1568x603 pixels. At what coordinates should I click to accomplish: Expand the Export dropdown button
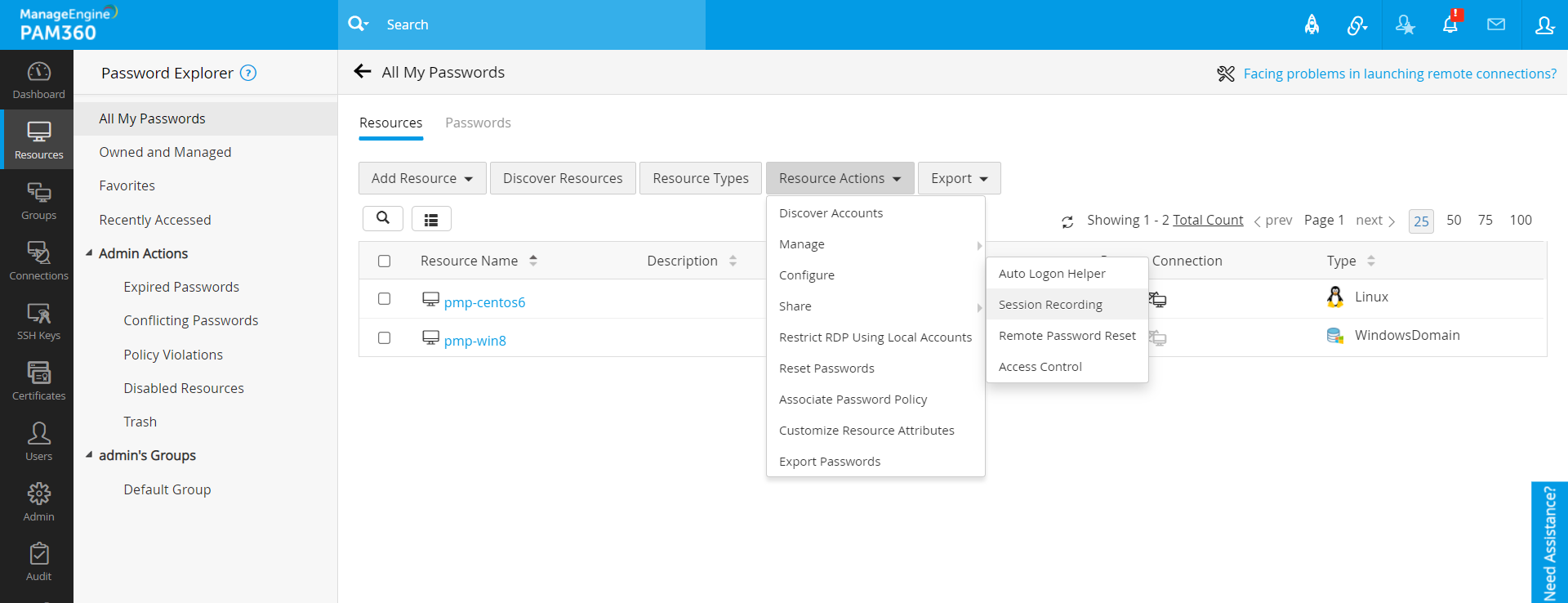coord(959,178)
